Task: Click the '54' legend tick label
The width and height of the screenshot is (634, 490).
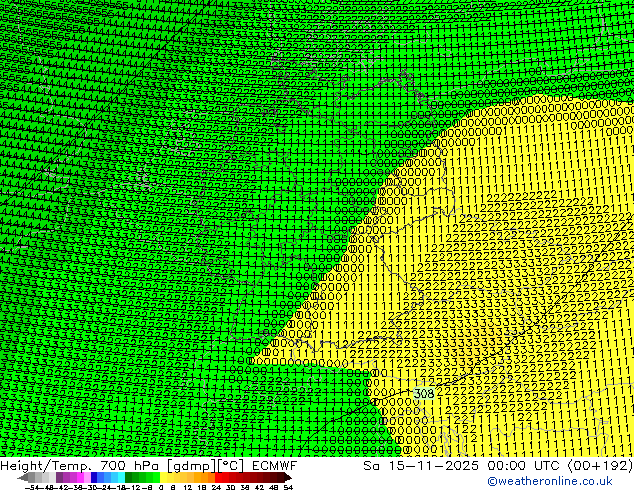Action: pyautogui.click(x=288, y=487)
